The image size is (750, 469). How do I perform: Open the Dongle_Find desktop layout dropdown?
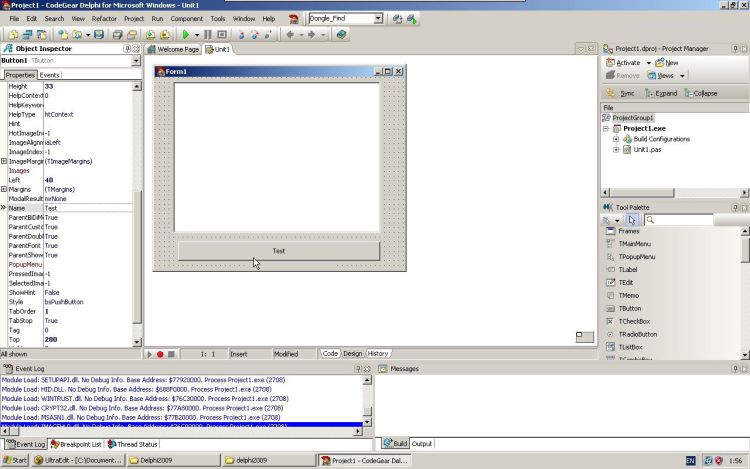pos(378,19)
